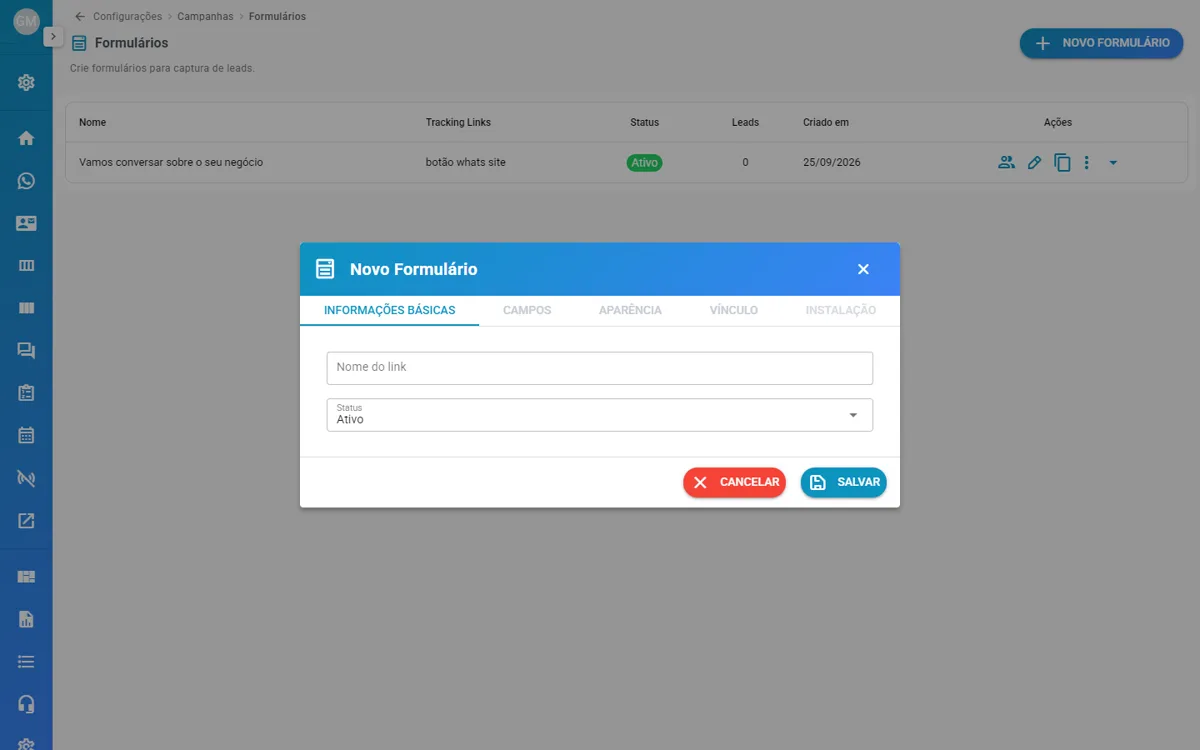Open the Status dropdown set to Ativo
Image resolution: width=1200 pixels, height=750 pixels.
pyautogui.click(x=600, y=415)
